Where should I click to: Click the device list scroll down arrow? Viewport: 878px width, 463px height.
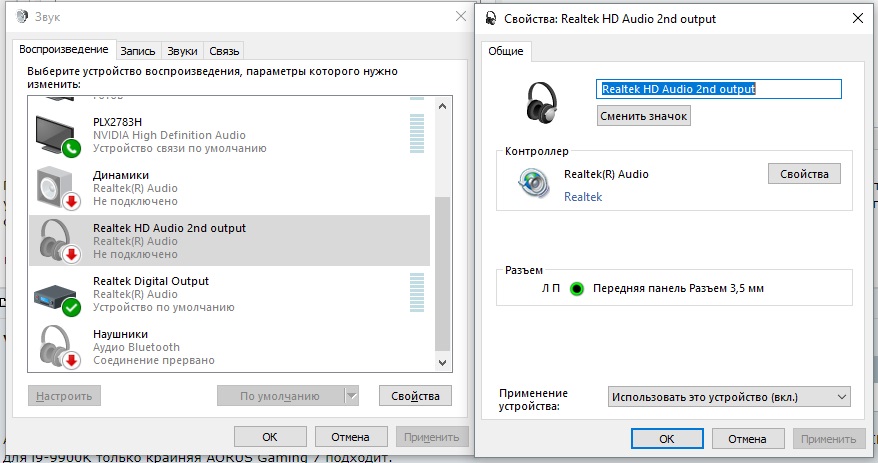pos(442,362)
